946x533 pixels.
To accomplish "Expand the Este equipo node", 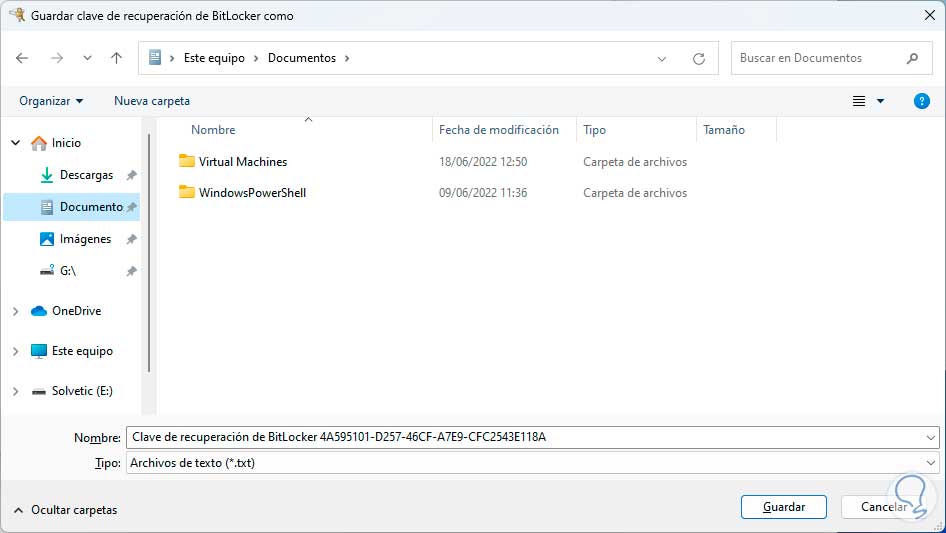I will tap(16, 351).
